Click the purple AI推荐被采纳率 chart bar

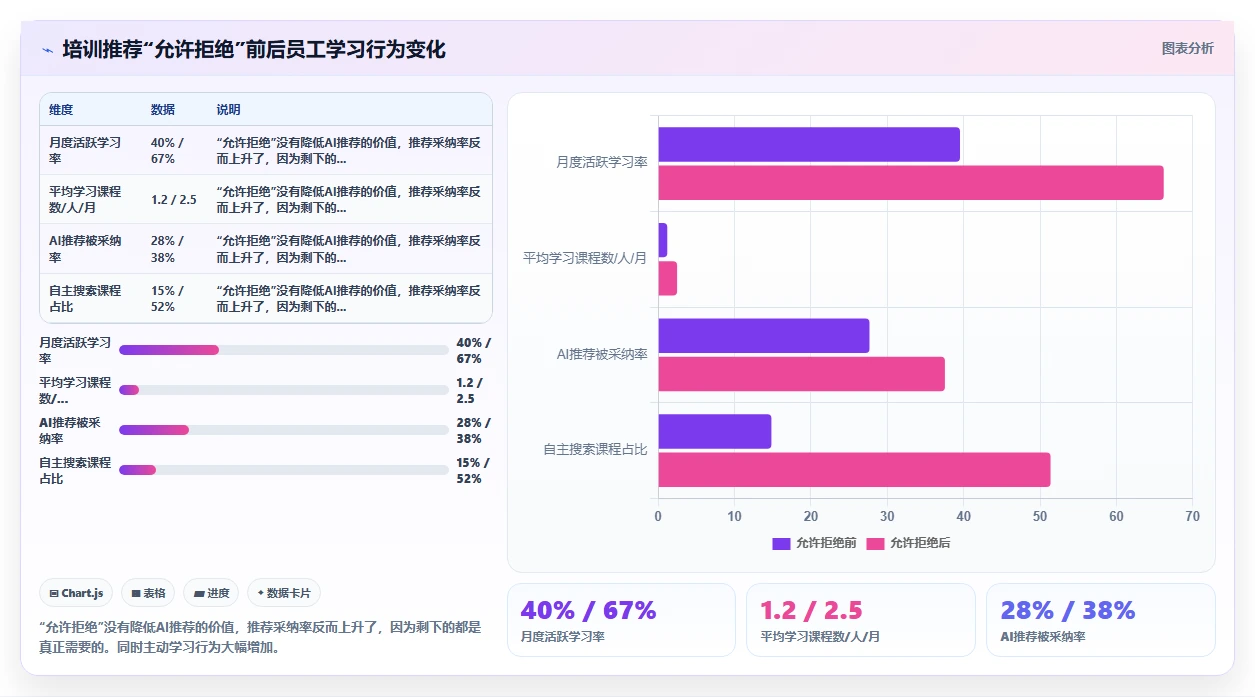click(x=764, y=335)
